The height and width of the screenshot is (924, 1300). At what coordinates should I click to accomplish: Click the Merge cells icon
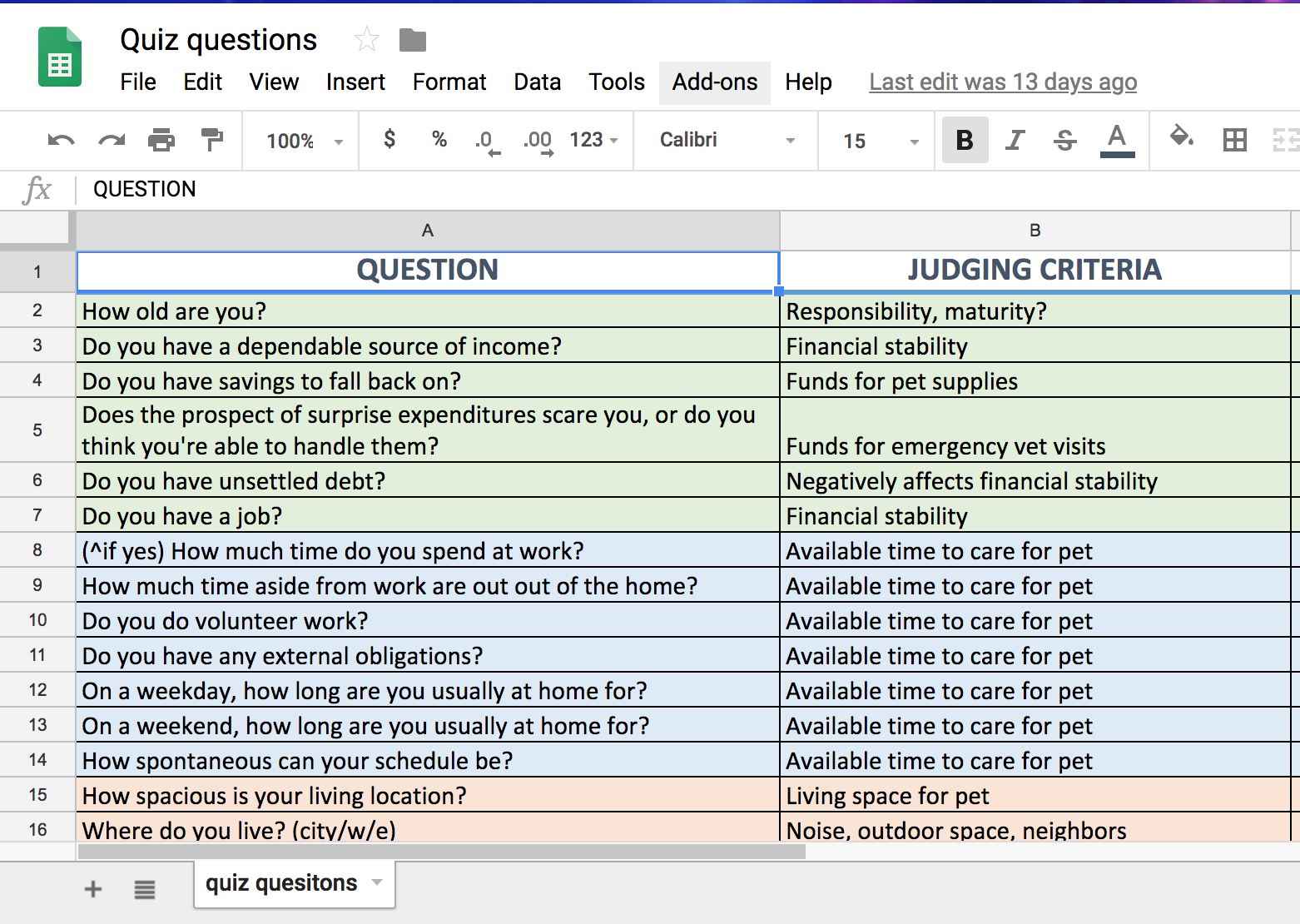(1287, 140)
